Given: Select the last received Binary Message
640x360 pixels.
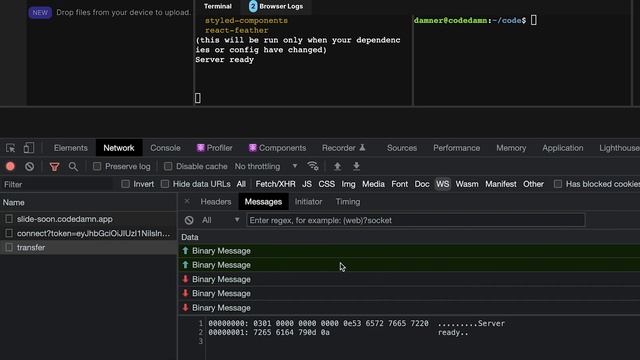Looking at the screenshot, I should 409,308.
